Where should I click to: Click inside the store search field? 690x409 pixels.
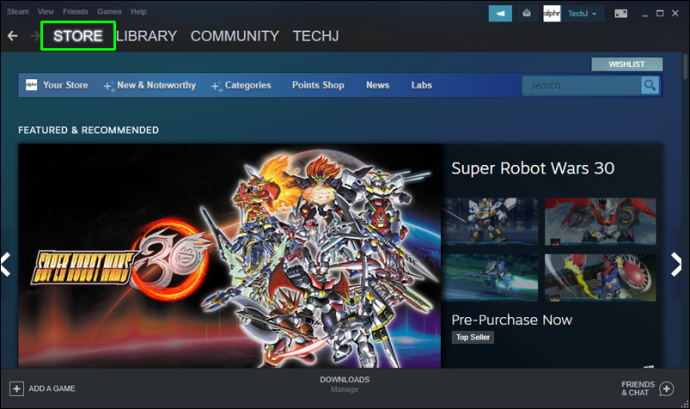(582, 85)
